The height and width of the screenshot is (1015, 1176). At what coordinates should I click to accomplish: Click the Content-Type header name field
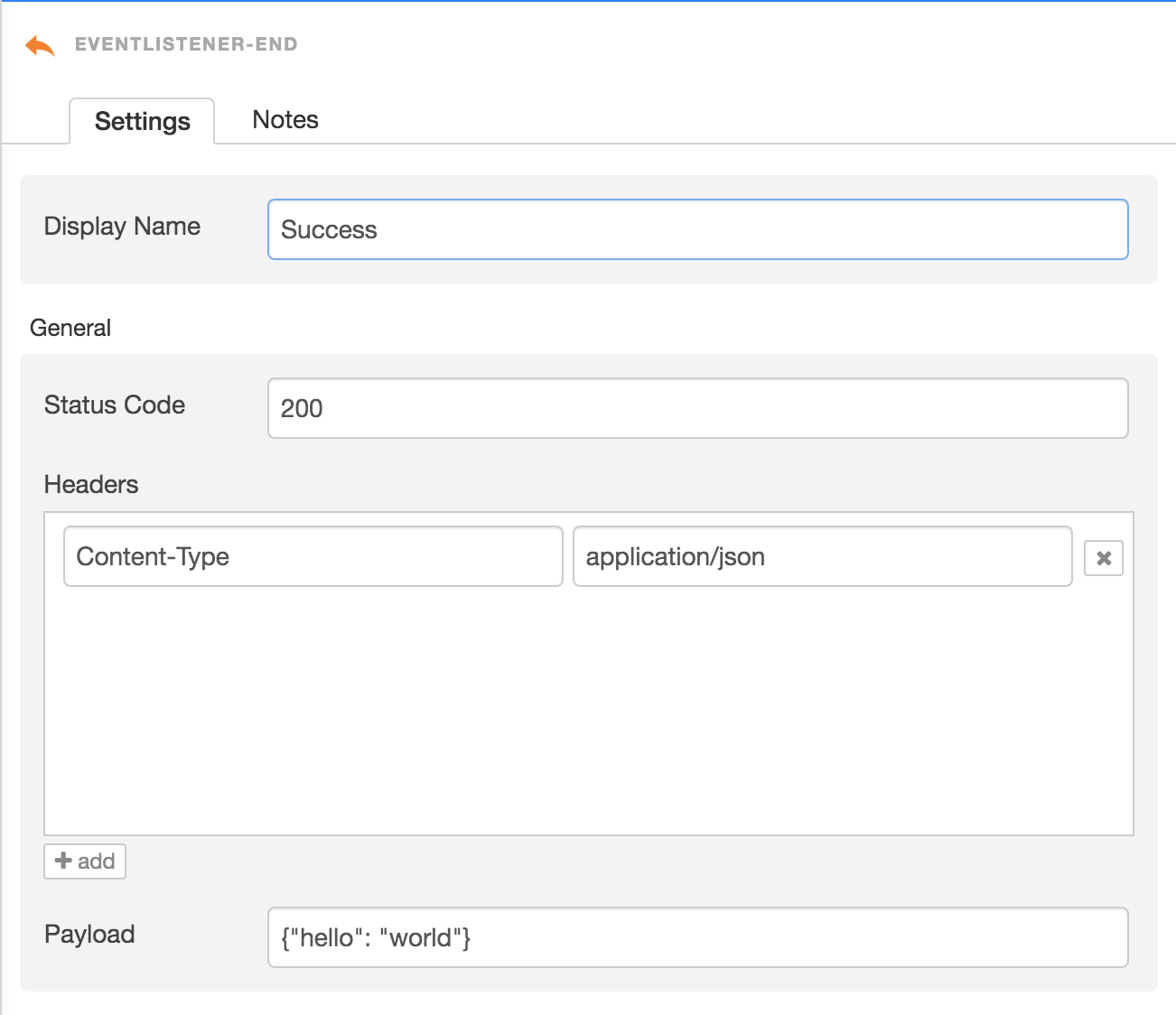tap(313, 556)
